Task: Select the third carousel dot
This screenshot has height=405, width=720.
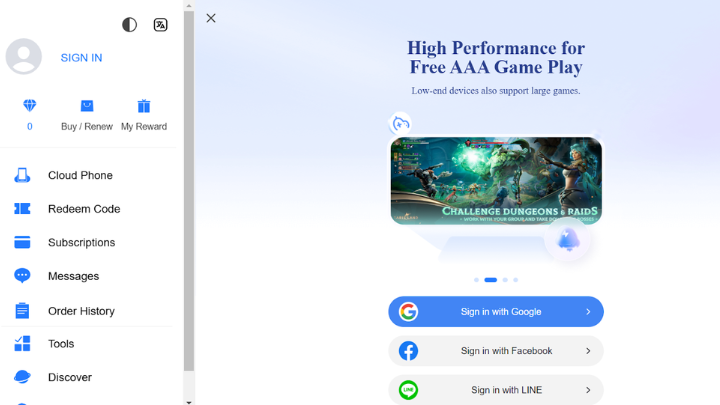Action: tap(505, 280)
